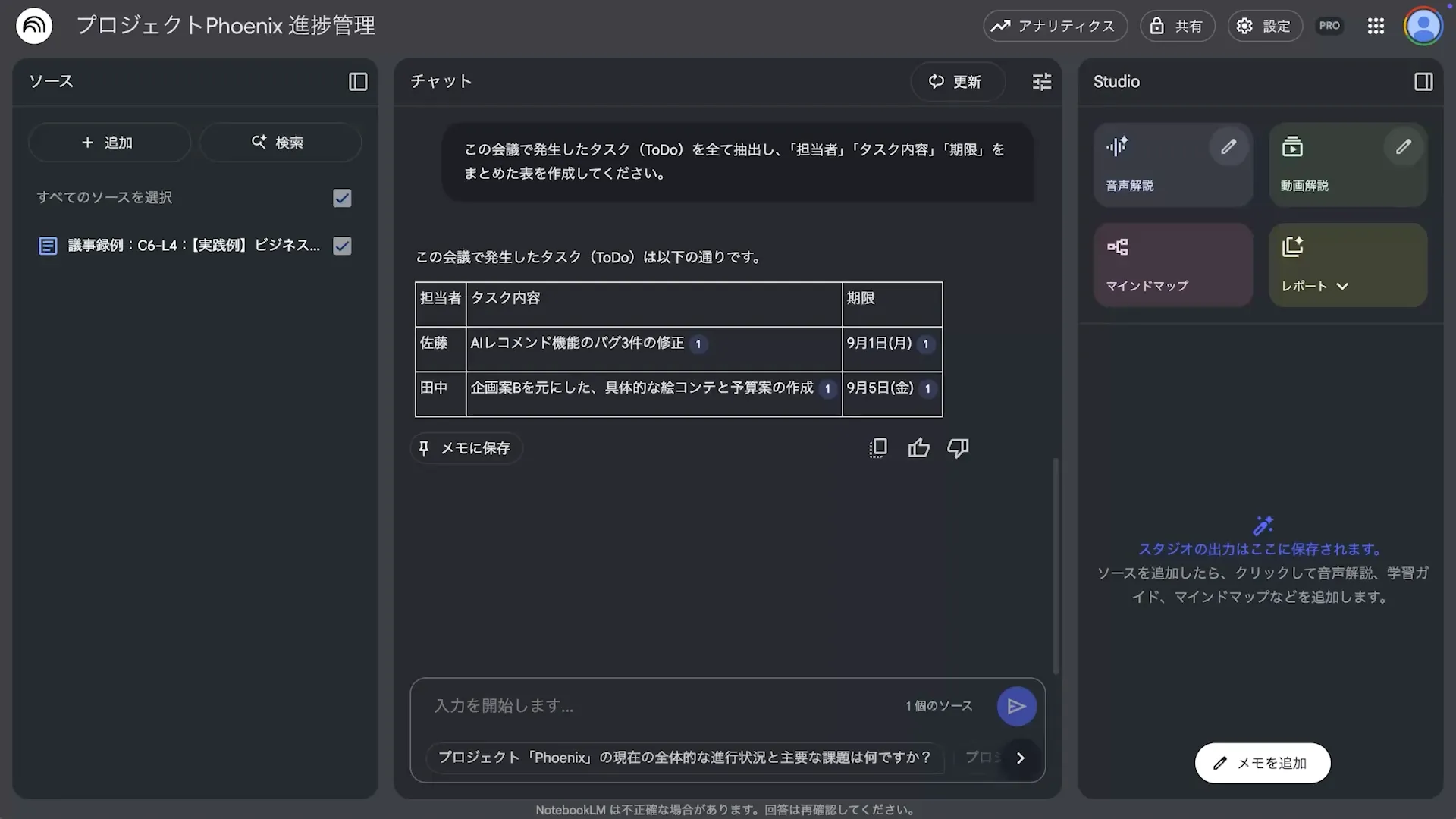Copy the chat response with the copy icon
The height and width of the screenshot is (819, 1456).
(x=877, y=447)
